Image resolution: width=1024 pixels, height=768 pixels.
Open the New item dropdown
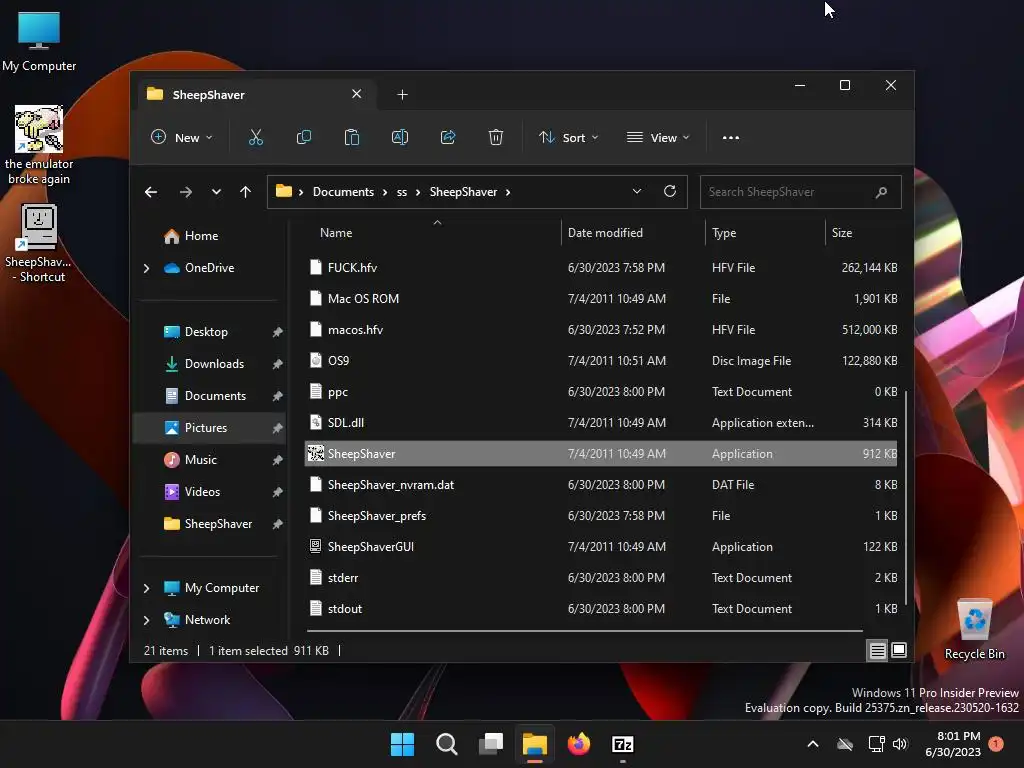[182, 137]
